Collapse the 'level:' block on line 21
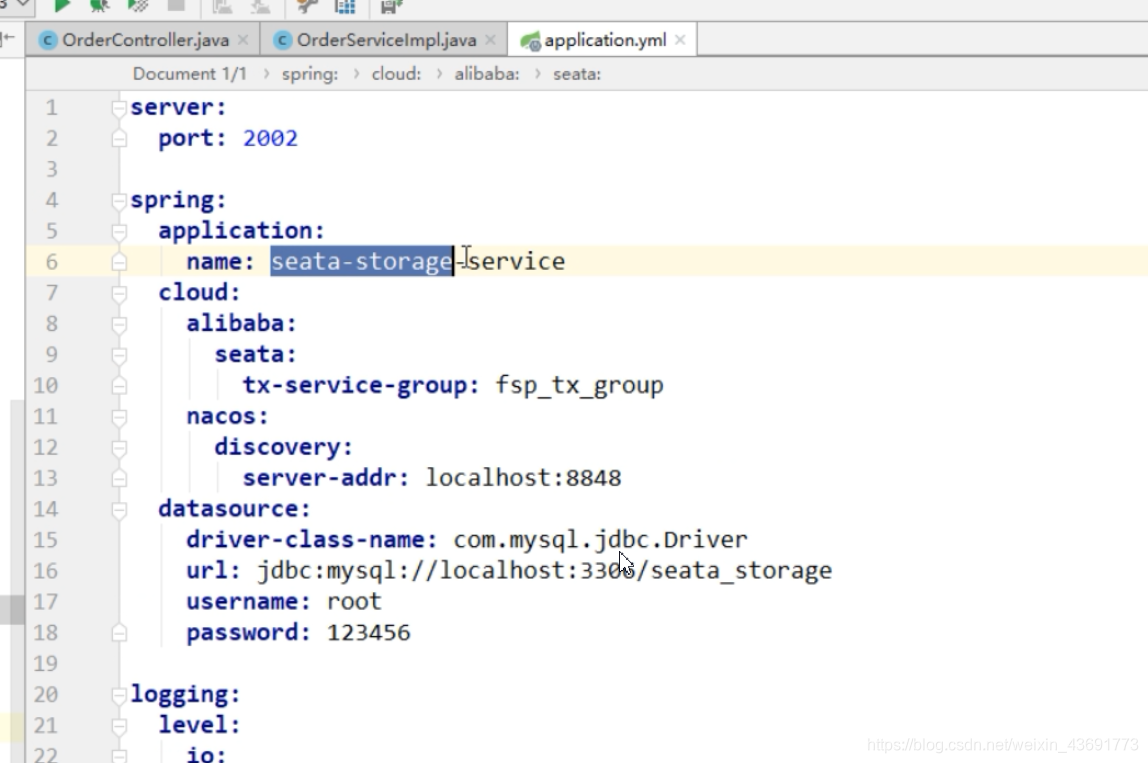The width and height of the screenshot is (1148, 763). click(x=119, y=726)
